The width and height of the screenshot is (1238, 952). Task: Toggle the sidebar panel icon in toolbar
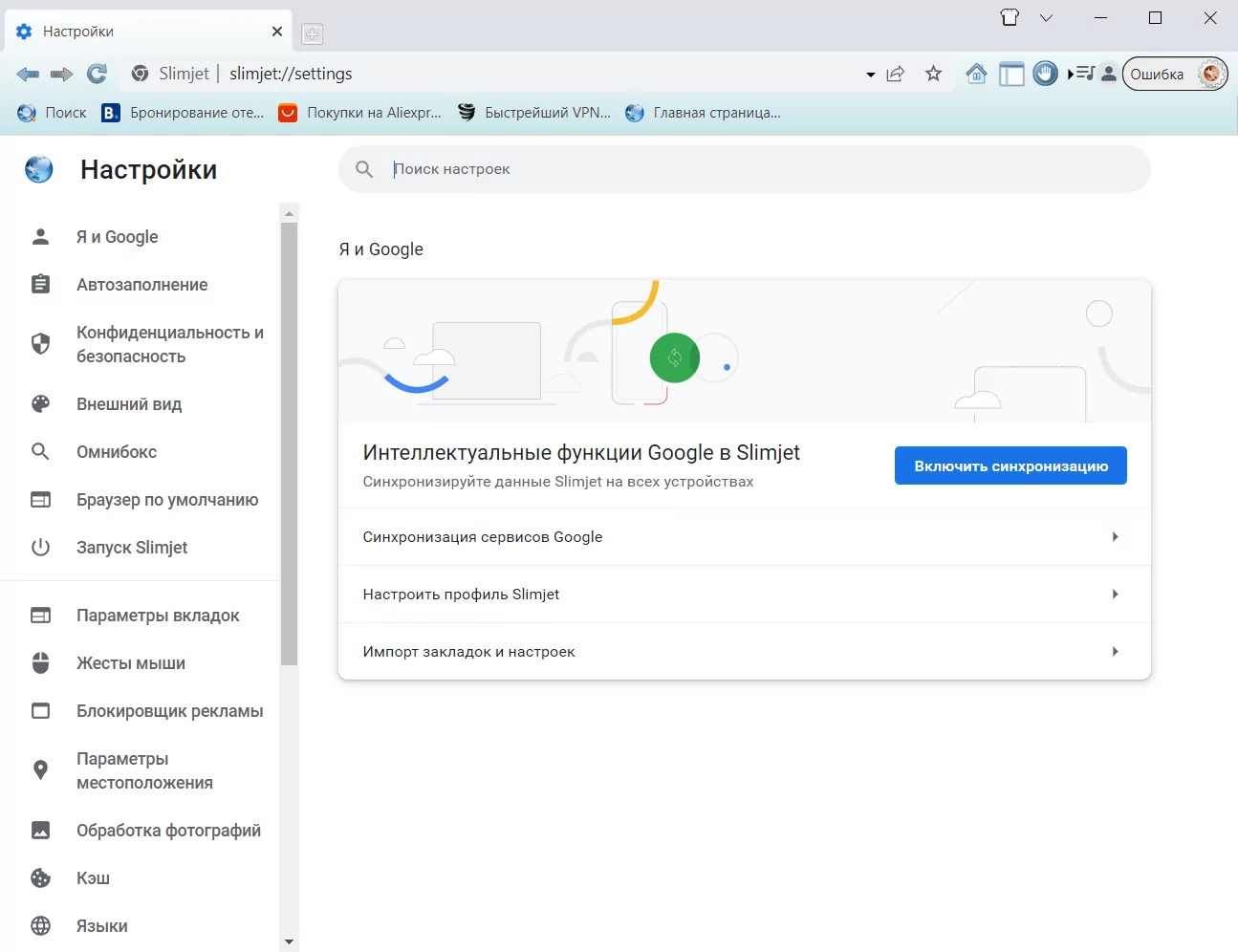point(1011,74)
